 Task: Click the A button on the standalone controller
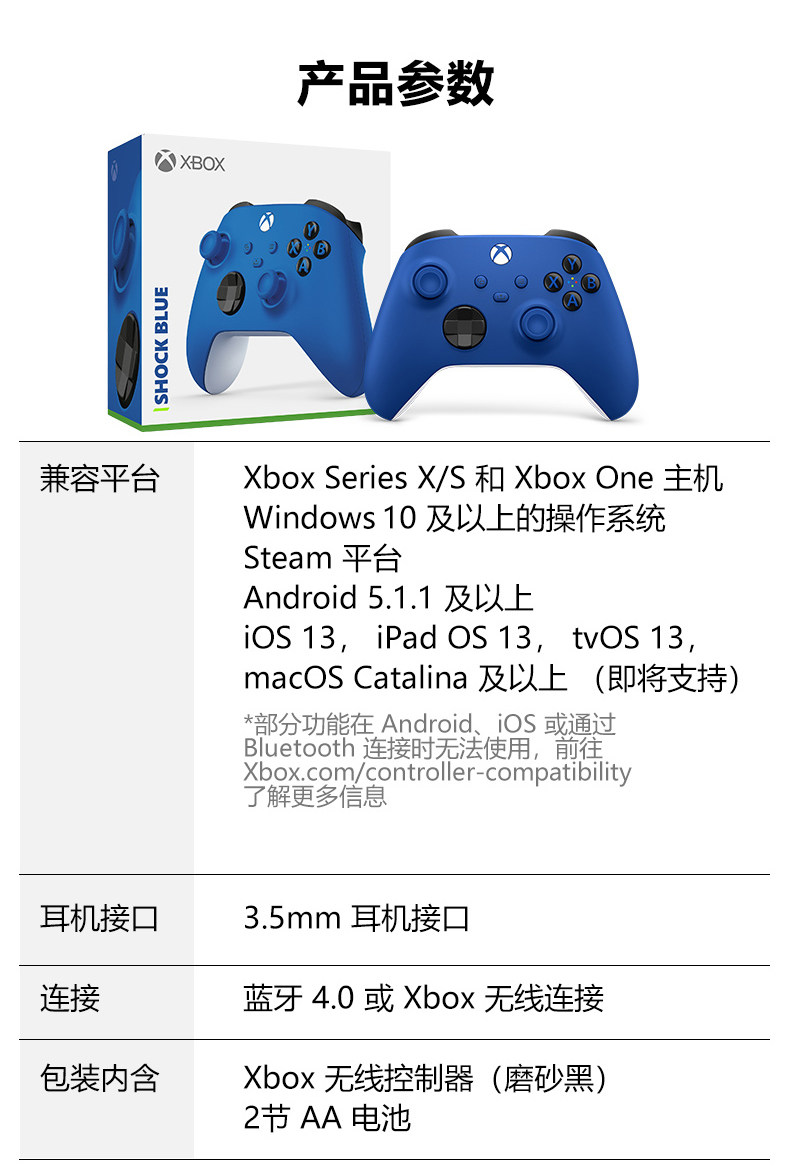coord(571,300)
